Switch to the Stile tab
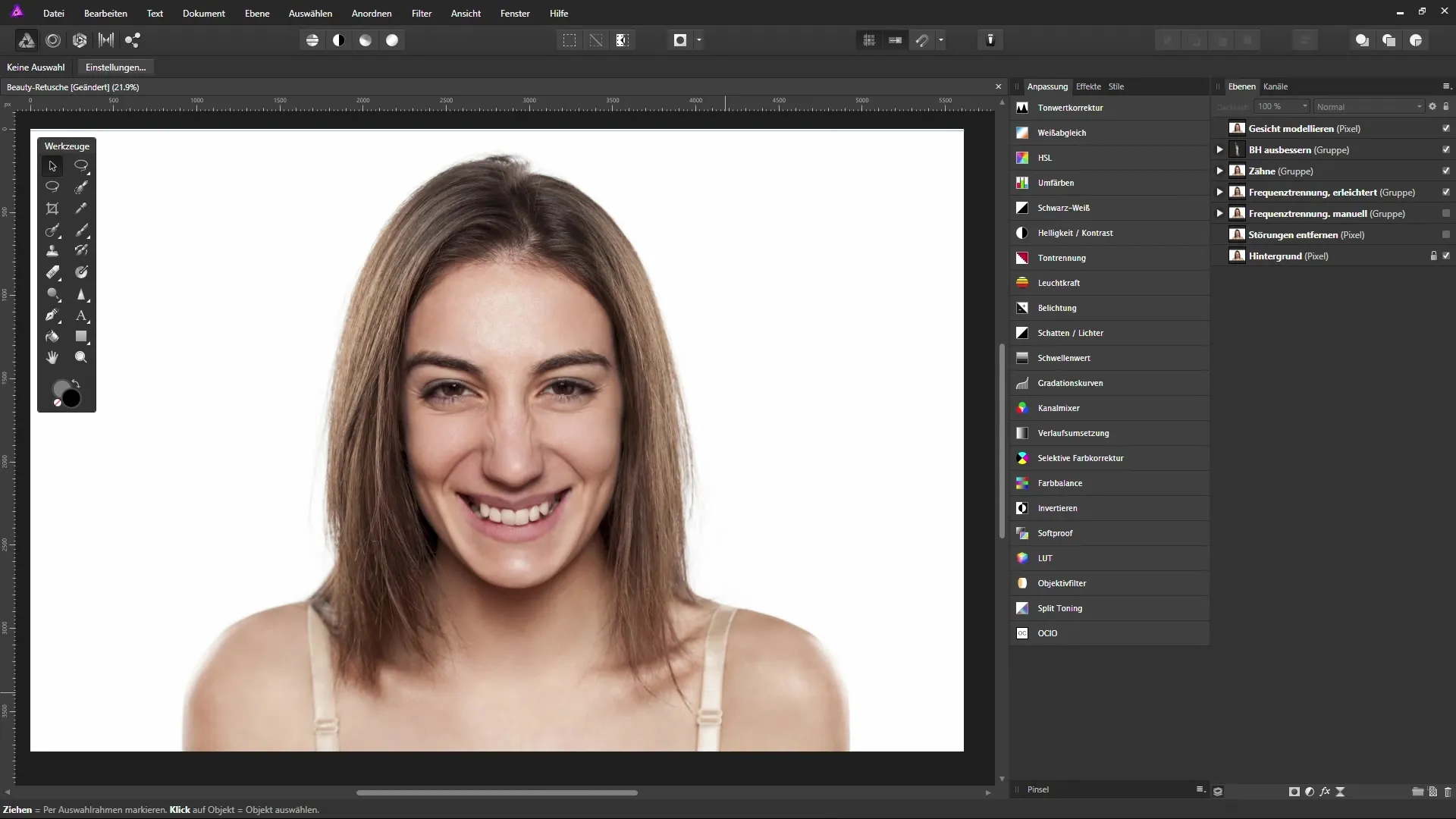1456x819 pixels. click(x=1116, y=86)
